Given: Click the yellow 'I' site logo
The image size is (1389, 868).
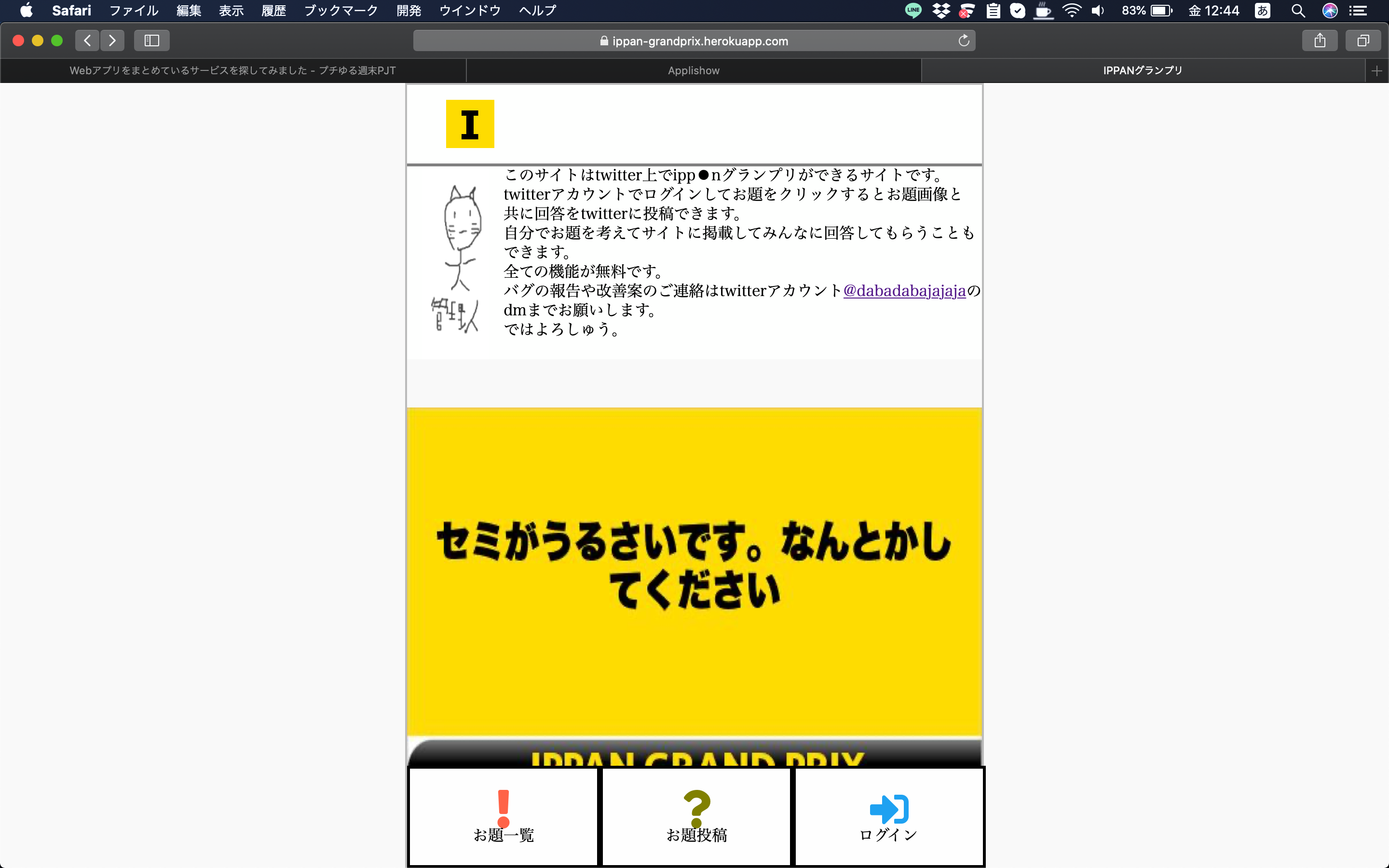Looking at the screenshot, I should [469, 123].
